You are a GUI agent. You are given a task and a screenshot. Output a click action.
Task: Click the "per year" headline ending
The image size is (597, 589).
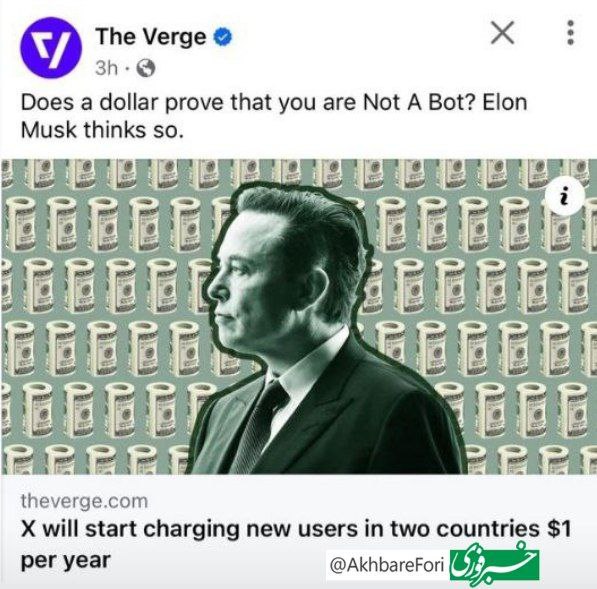pyautogui.click(x=65, y=561)
